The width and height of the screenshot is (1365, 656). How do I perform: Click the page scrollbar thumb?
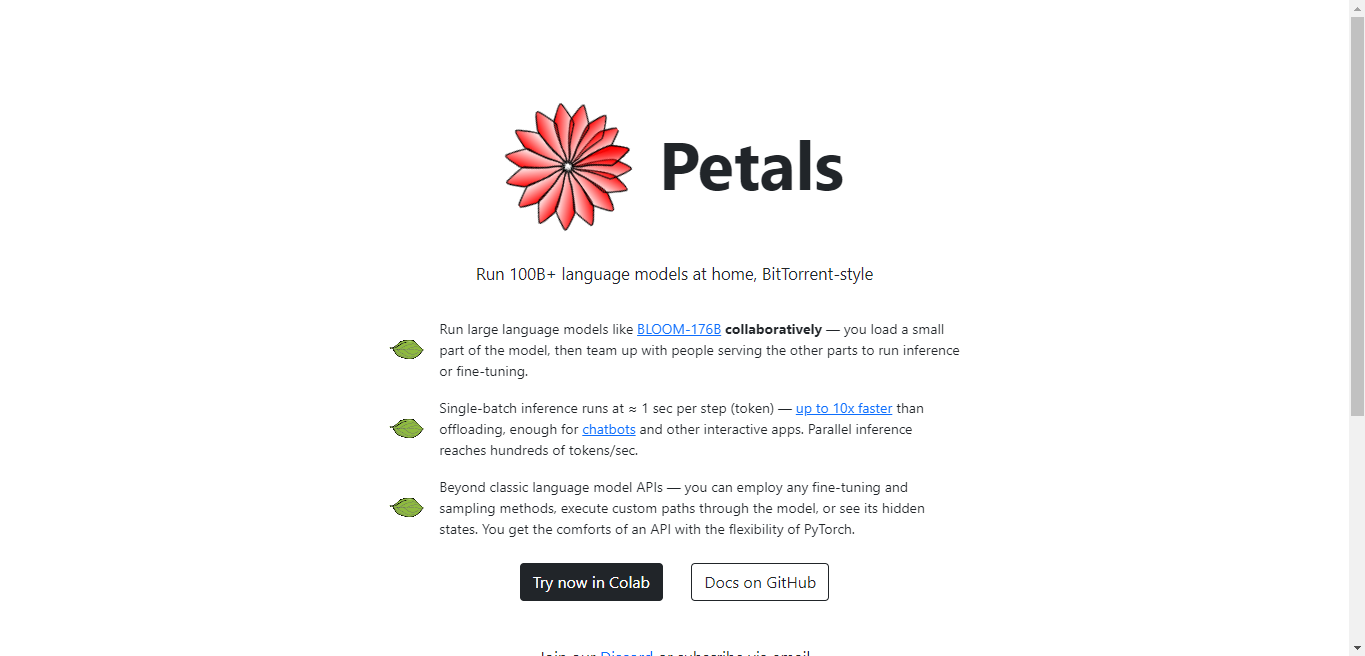(x=1357, y=216)
